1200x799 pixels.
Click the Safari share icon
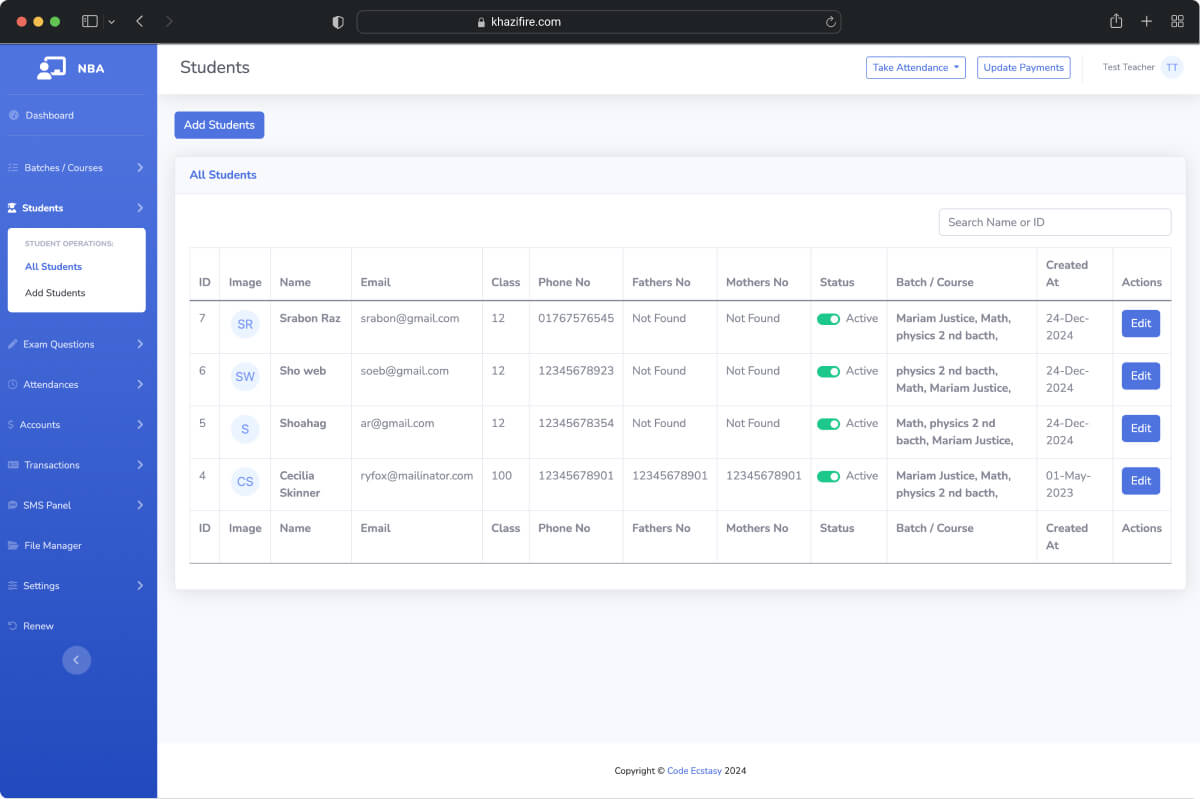(1116, 21)
